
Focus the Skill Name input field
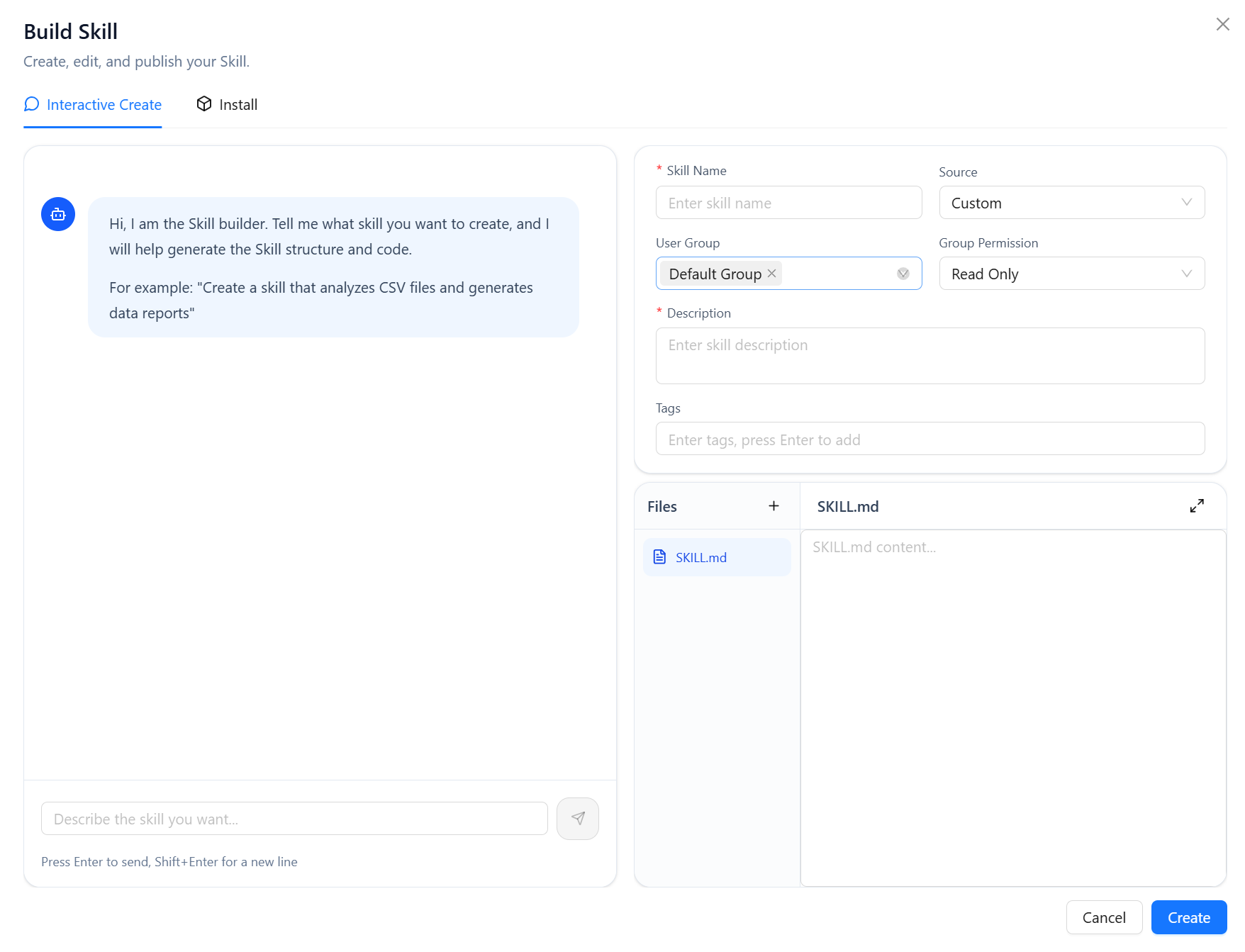(x=788, y=203)
